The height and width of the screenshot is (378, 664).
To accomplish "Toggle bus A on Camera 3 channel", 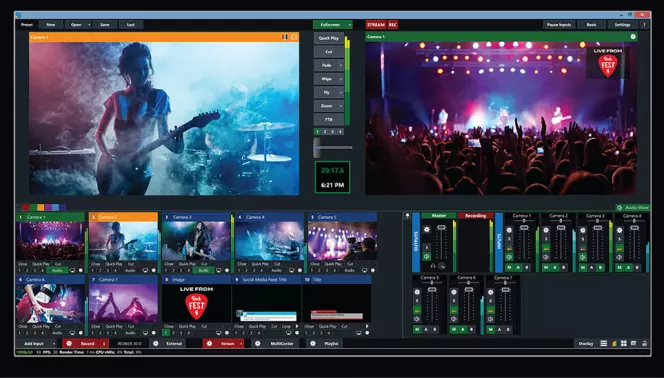I will 592,268.
